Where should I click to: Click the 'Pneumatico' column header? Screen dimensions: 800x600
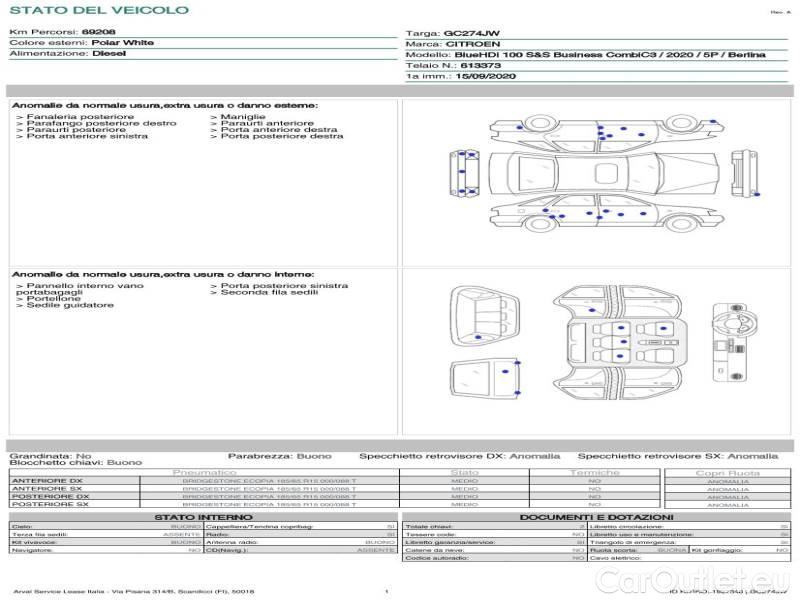tap(205, 472)
